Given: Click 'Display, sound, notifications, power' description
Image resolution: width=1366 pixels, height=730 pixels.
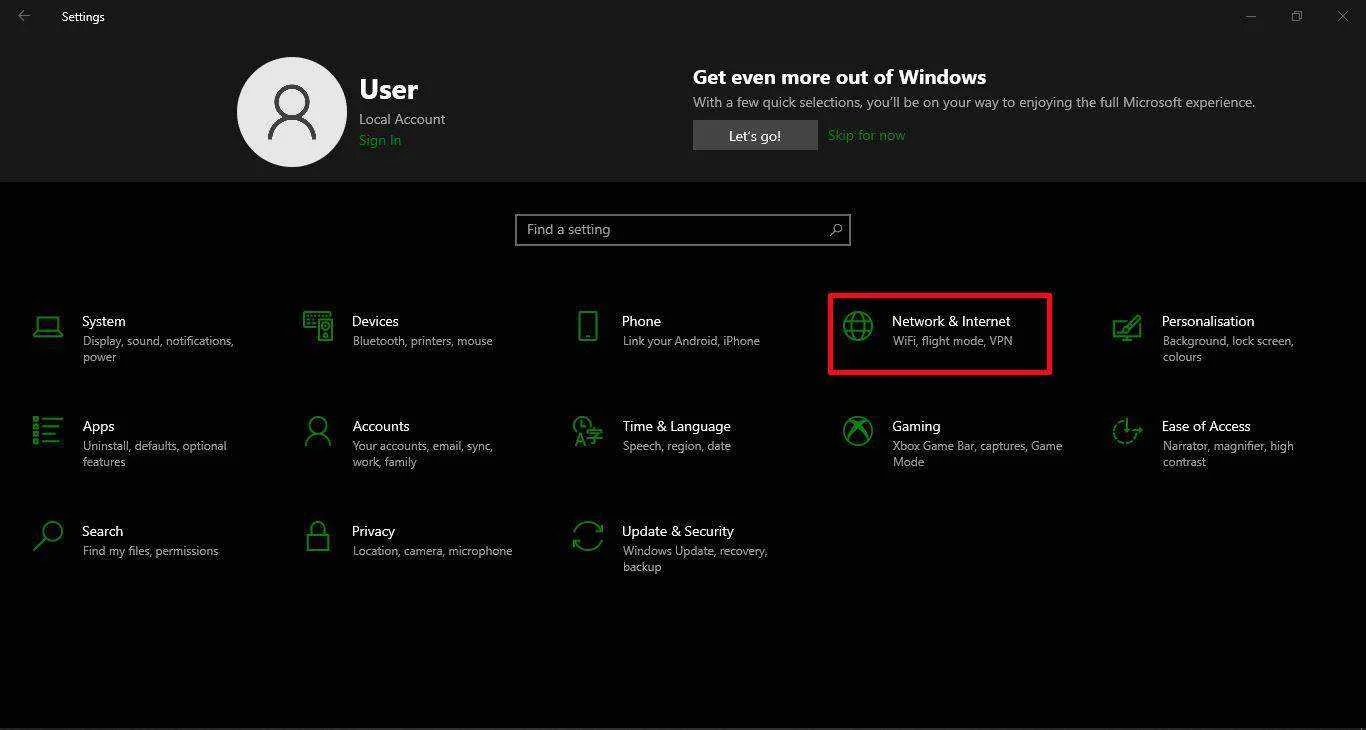Looking at the screenshot, I should click(x=158, y=349).
